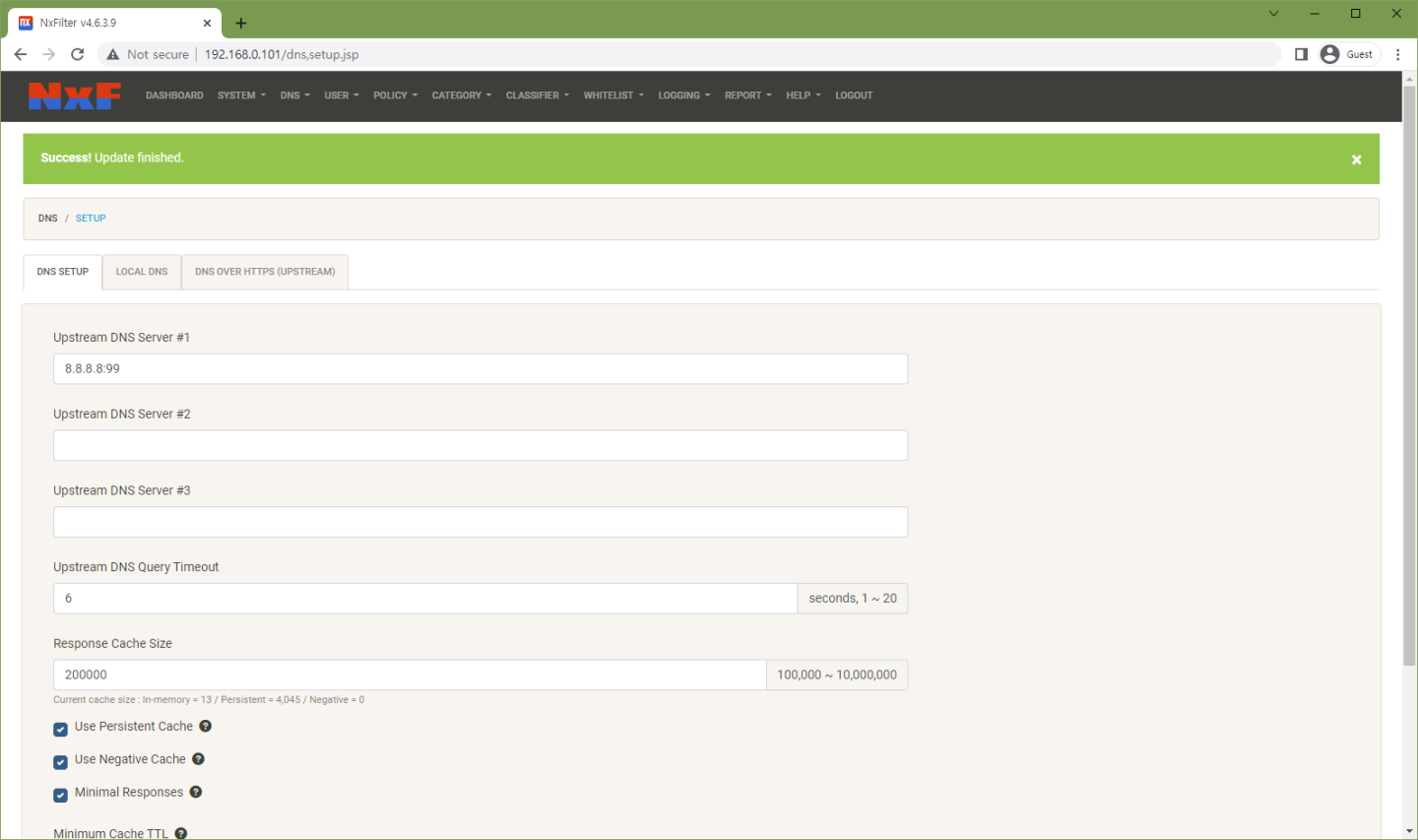The height and width of the screenshot is (840, 1418).
Task: Dismiss the green success alert banner
Action: [x=1356, y=160]
